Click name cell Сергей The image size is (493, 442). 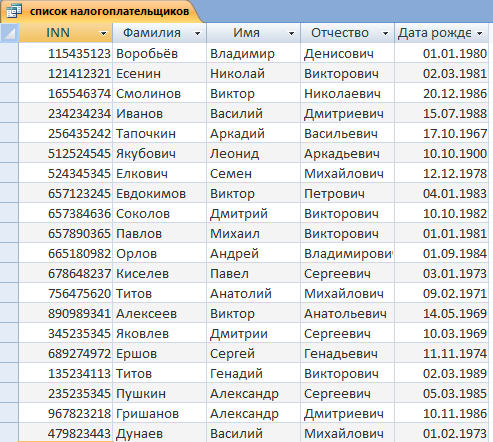254,353
